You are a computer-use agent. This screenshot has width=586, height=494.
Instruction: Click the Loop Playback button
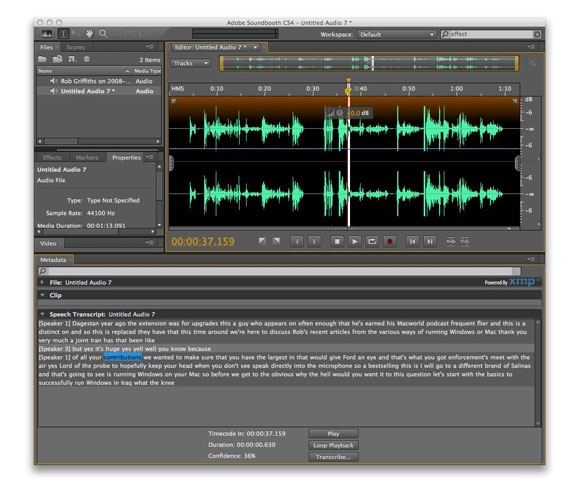(333, 445)
